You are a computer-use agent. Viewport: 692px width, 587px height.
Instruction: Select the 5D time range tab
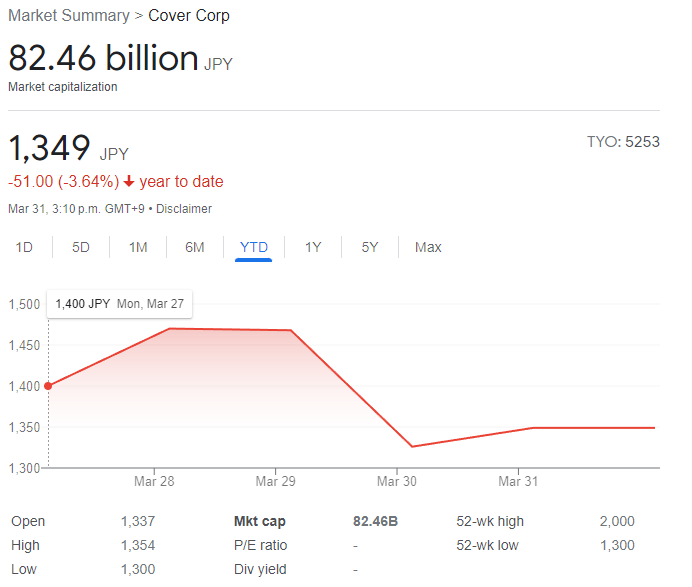(81, 247)
